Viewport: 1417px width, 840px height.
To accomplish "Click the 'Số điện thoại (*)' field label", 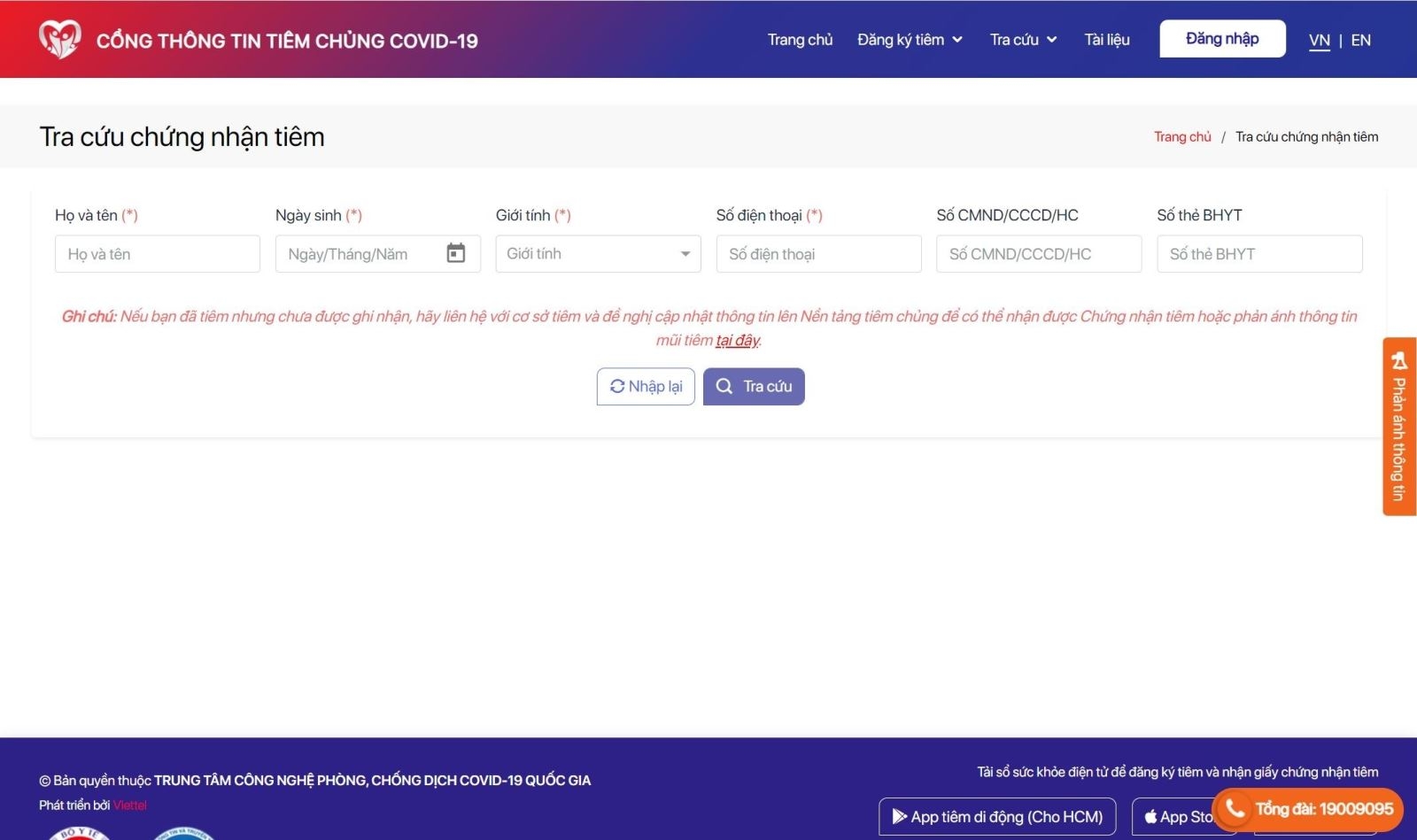I will (x=770, y=215).
